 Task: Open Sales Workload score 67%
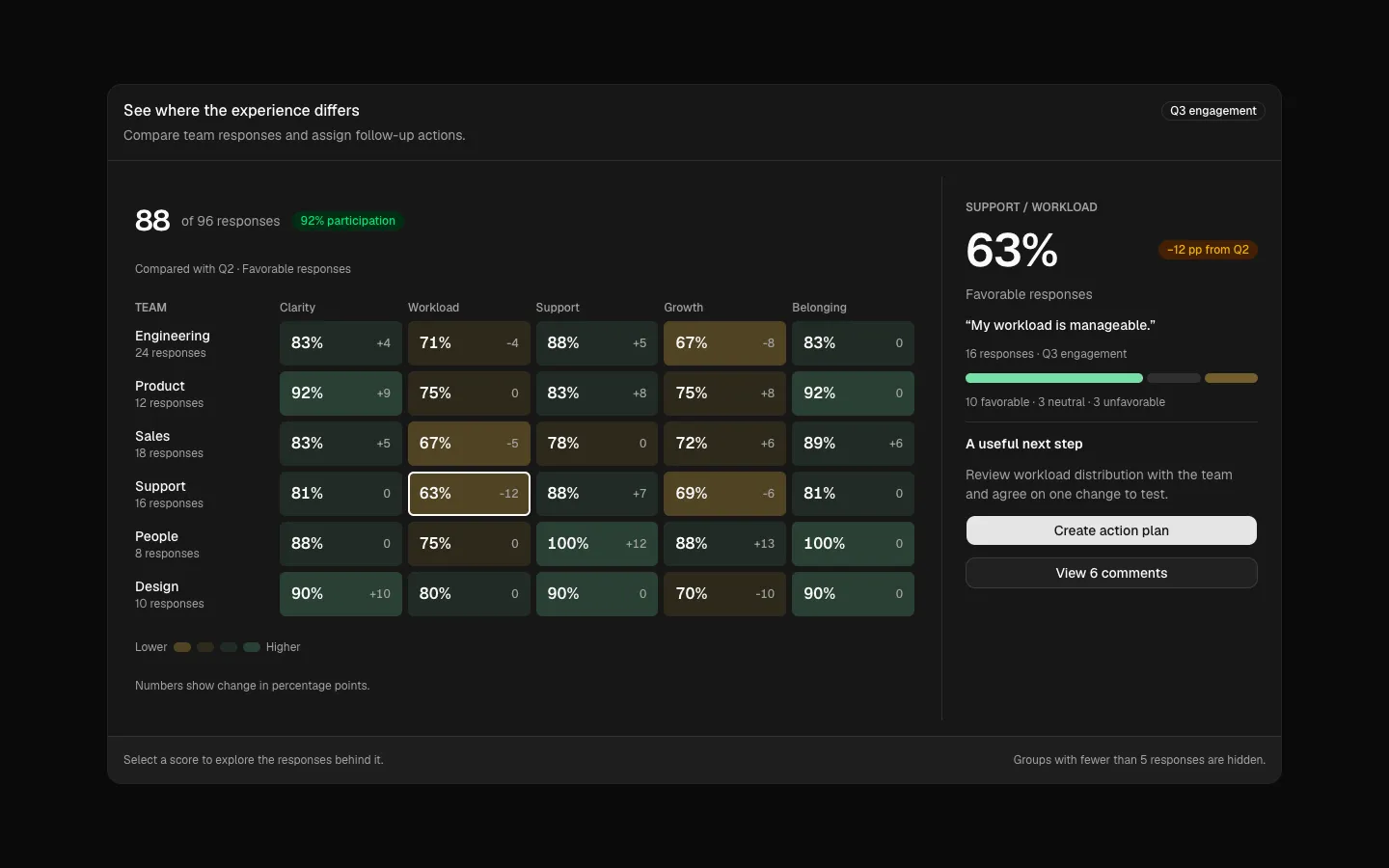click(469, 444)
